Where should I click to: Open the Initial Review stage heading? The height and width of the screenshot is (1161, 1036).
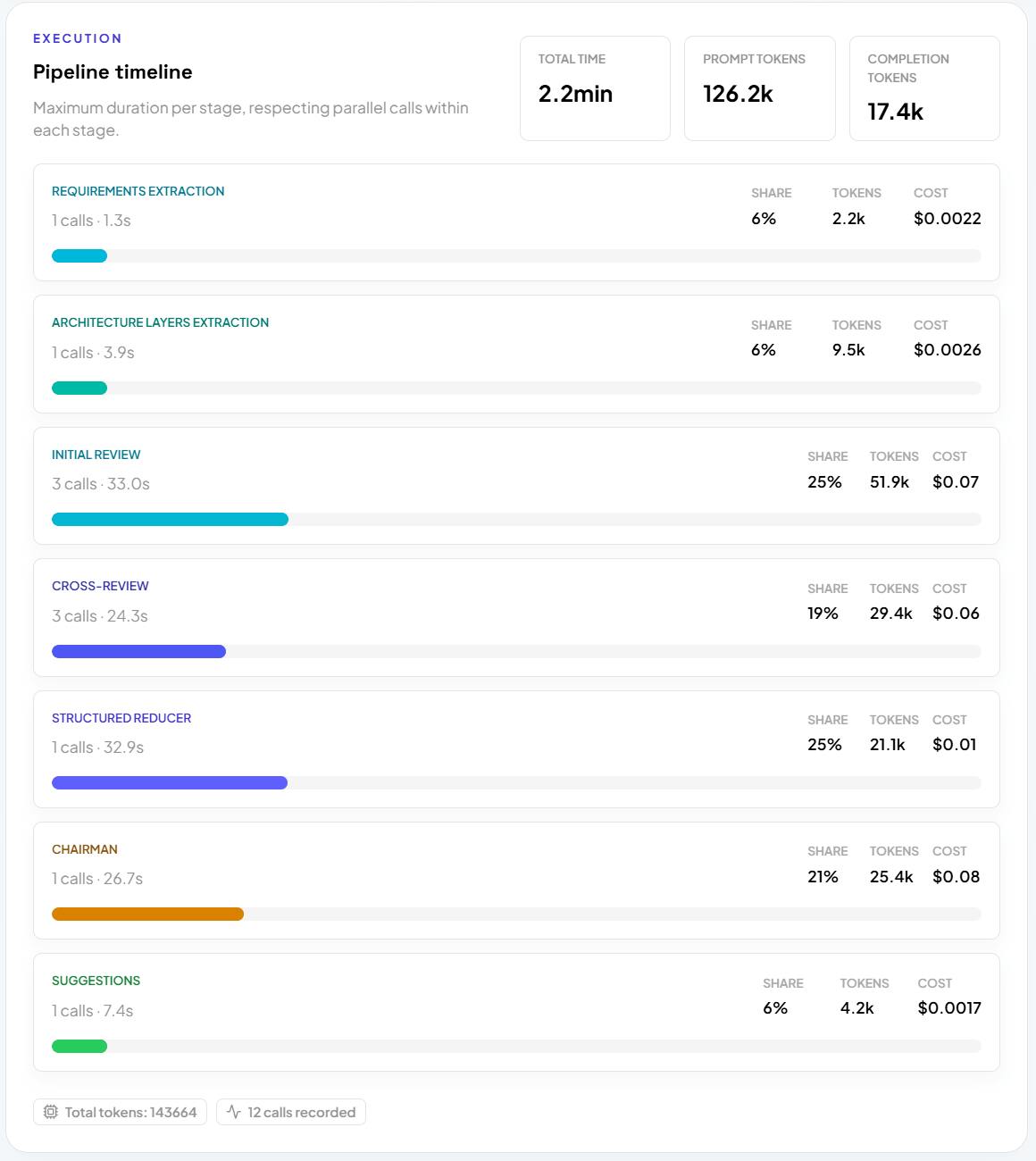[96, 455]
